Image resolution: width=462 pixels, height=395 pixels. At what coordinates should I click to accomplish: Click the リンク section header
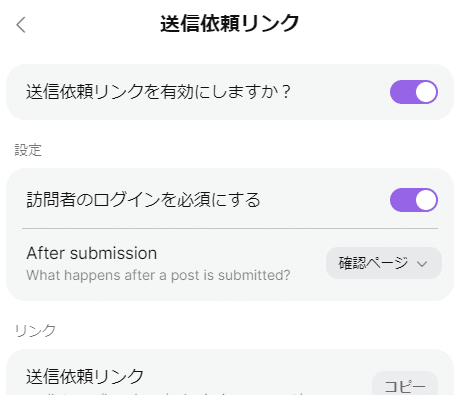click(x=35, y=331)
